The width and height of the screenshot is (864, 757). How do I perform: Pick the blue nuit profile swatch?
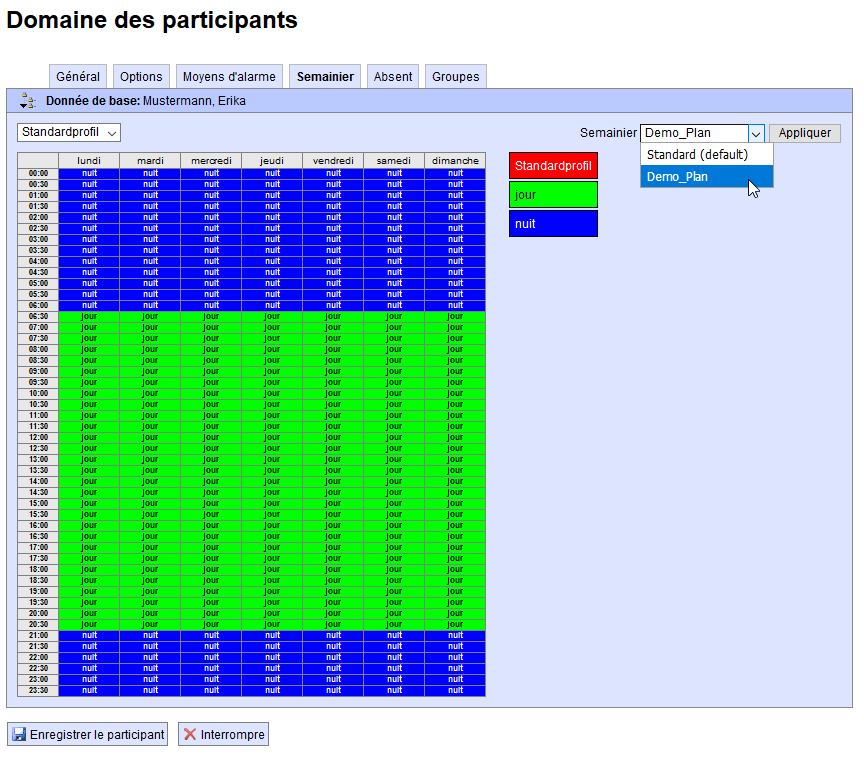(x=553, y=224)
